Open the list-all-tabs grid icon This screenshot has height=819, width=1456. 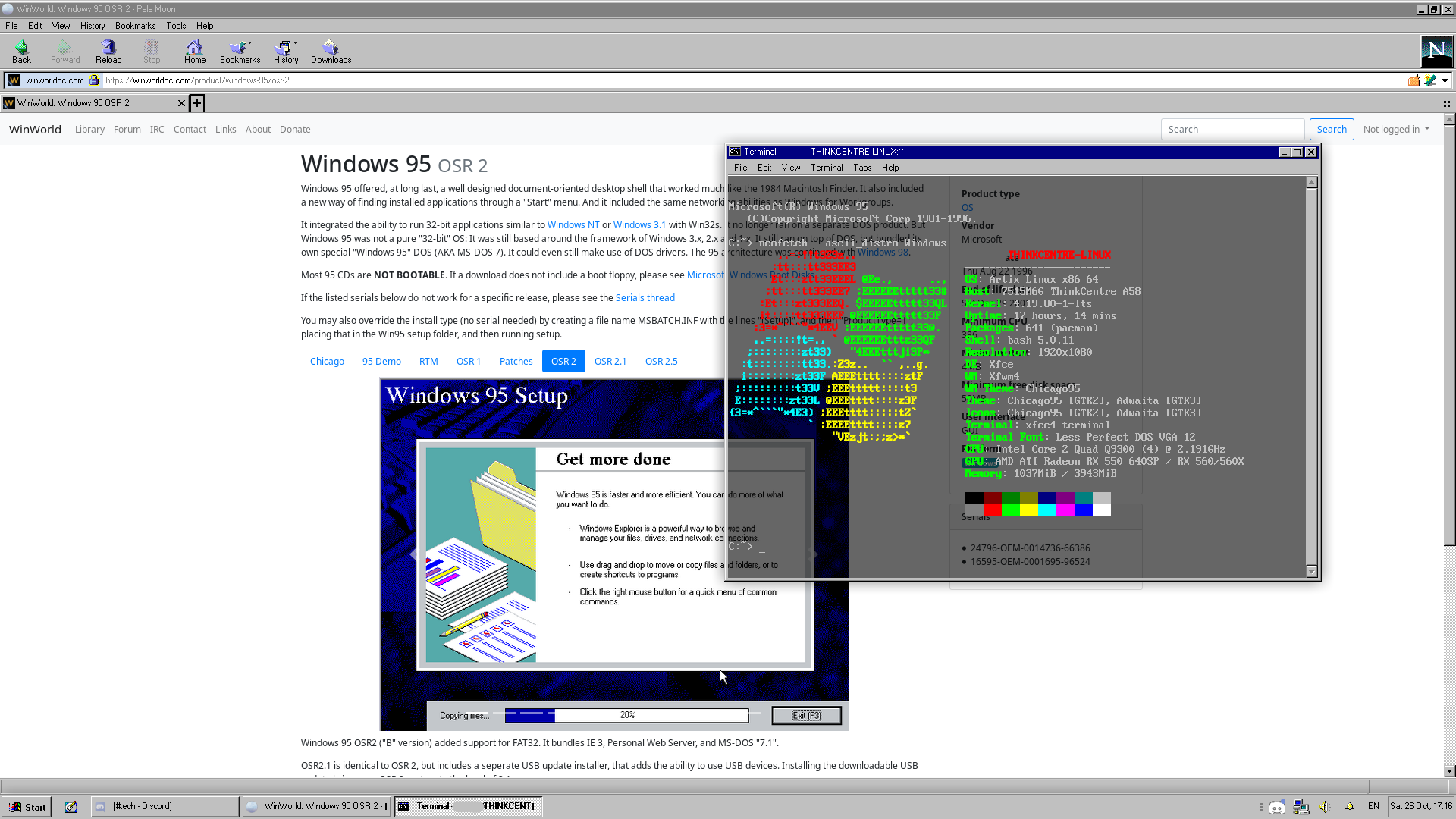(1446, 104)
